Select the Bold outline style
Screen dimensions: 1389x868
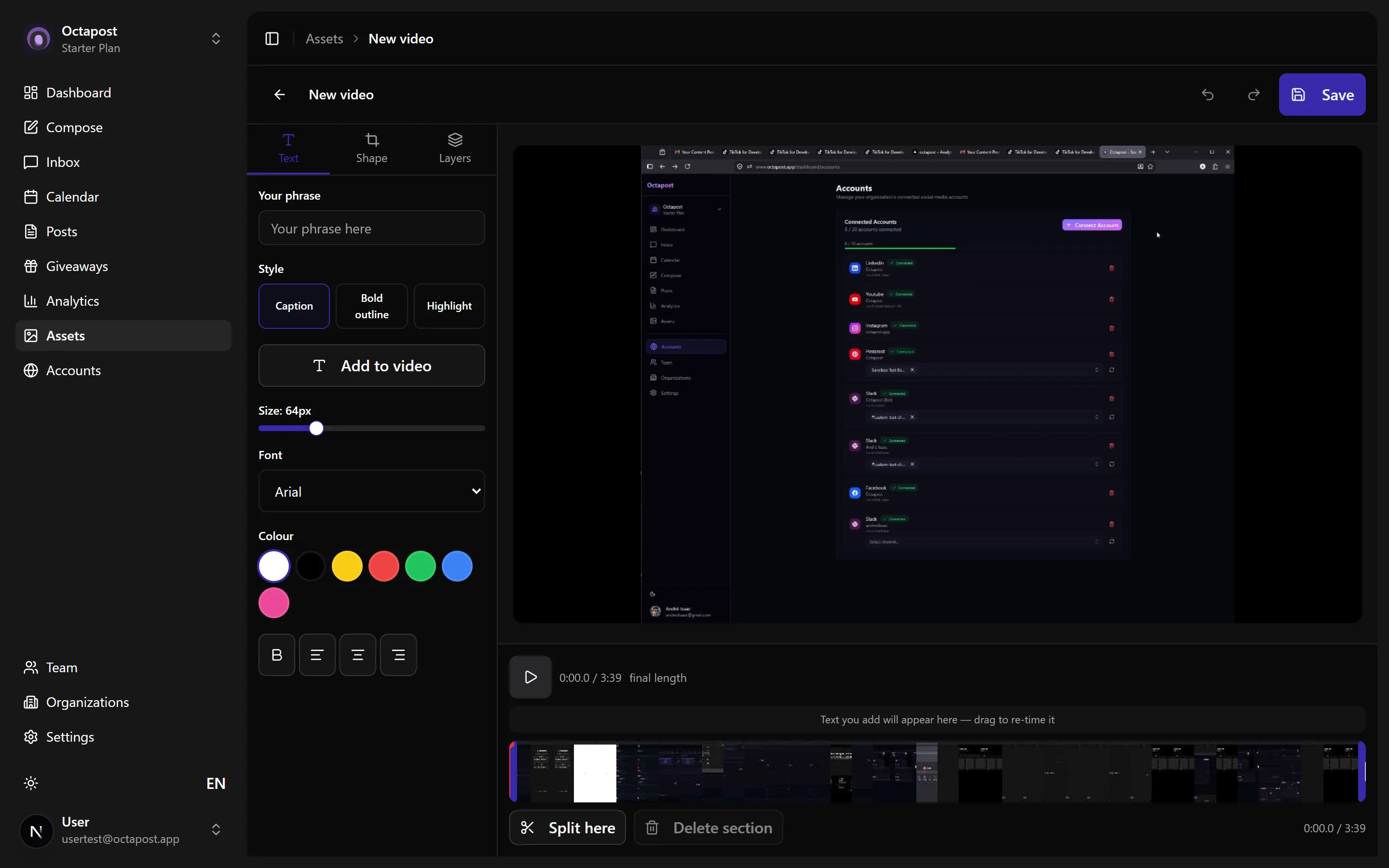371,306
